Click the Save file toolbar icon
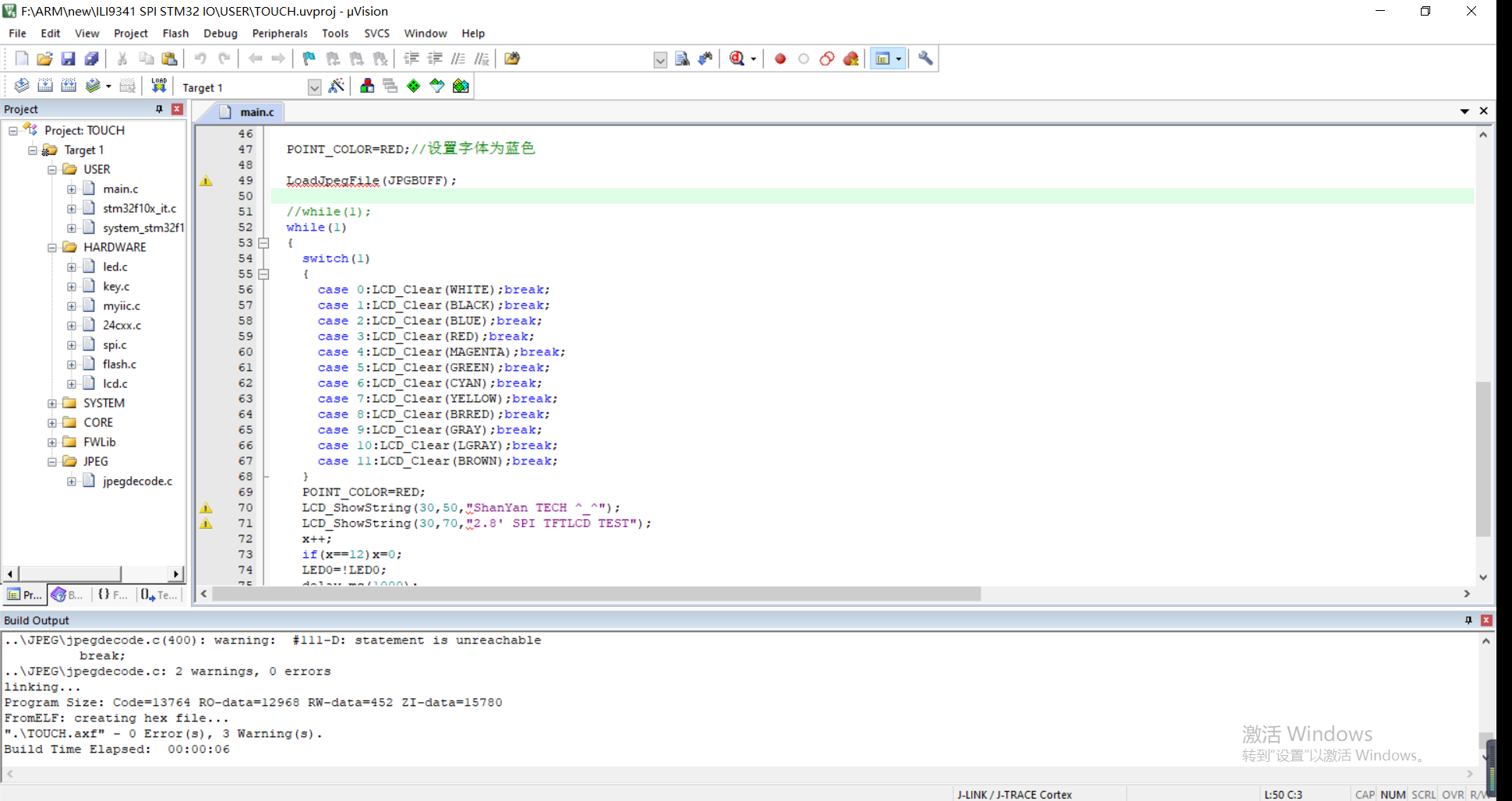Screen dimensions: 1512x801 tap(69, 58)
